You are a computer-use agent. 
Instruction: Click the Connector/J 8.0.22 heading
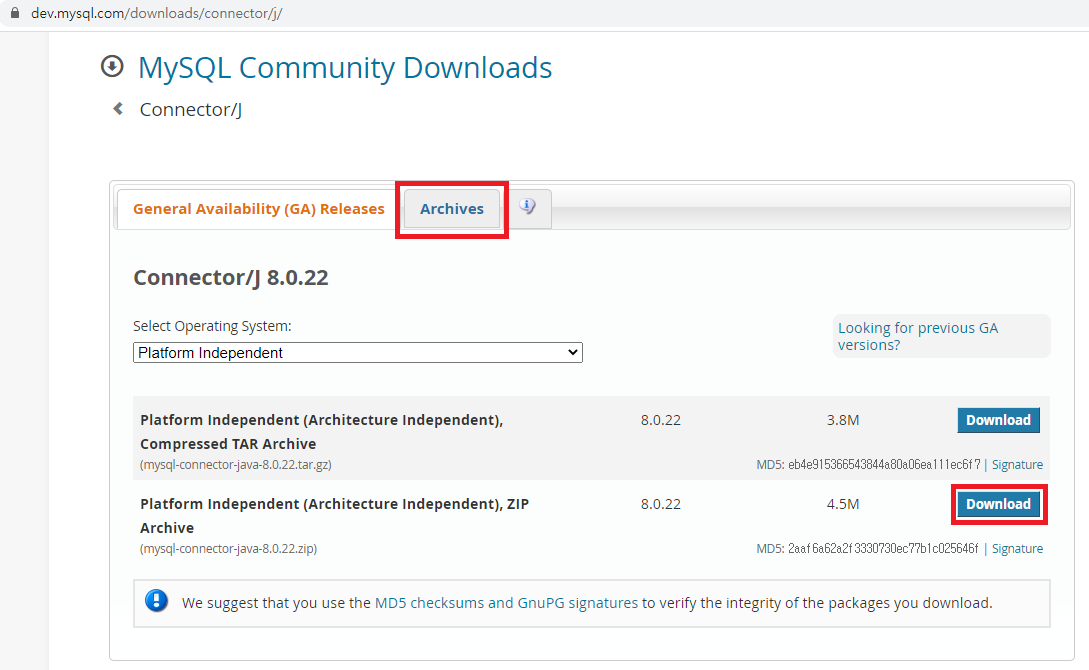231,278
